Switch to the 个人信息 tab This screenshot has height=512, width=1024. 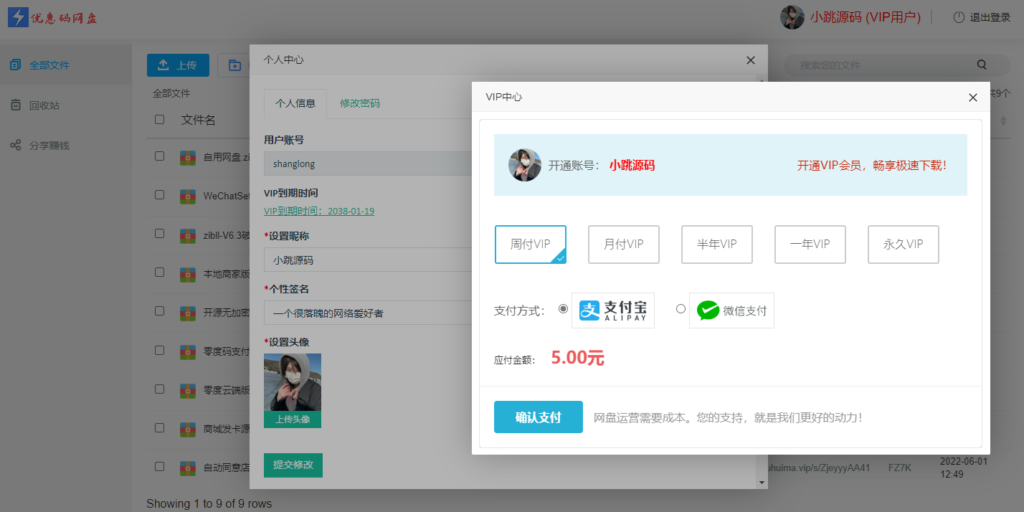(x=295, y=103)
